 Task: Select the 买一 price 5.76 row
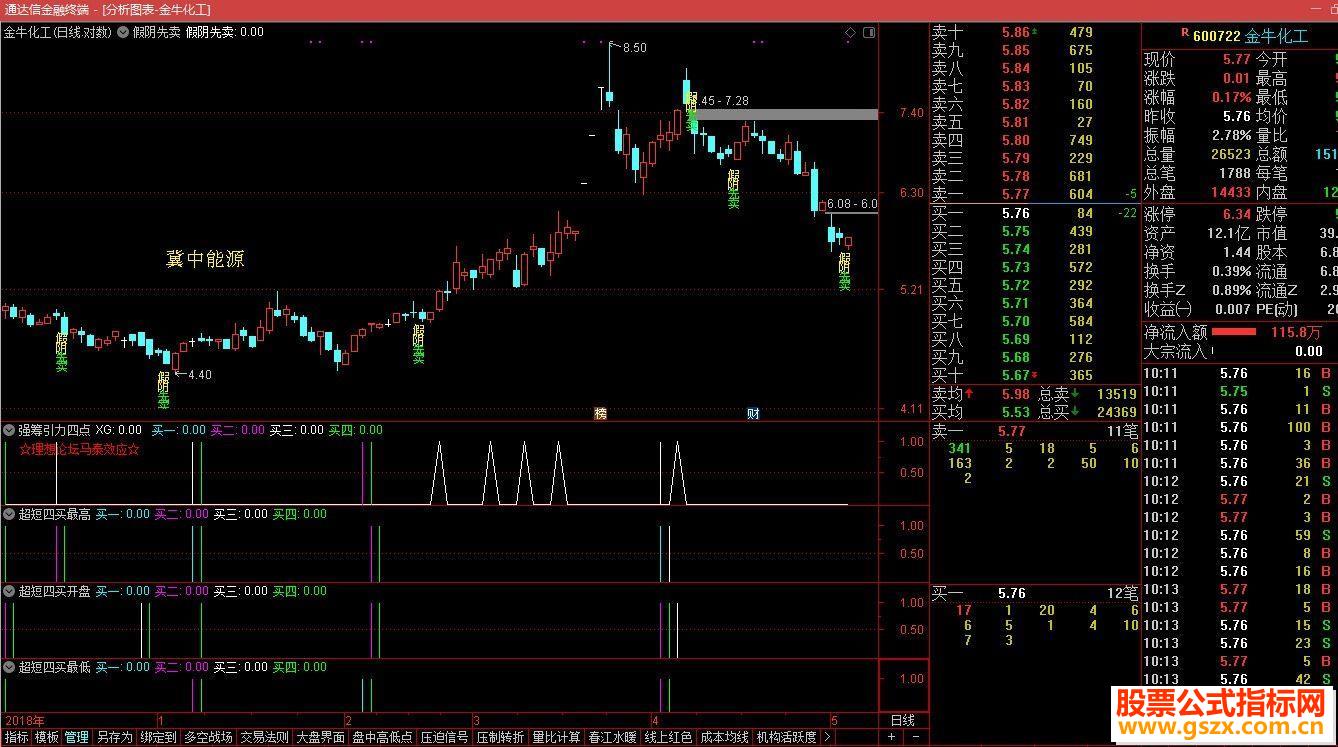1034,213
